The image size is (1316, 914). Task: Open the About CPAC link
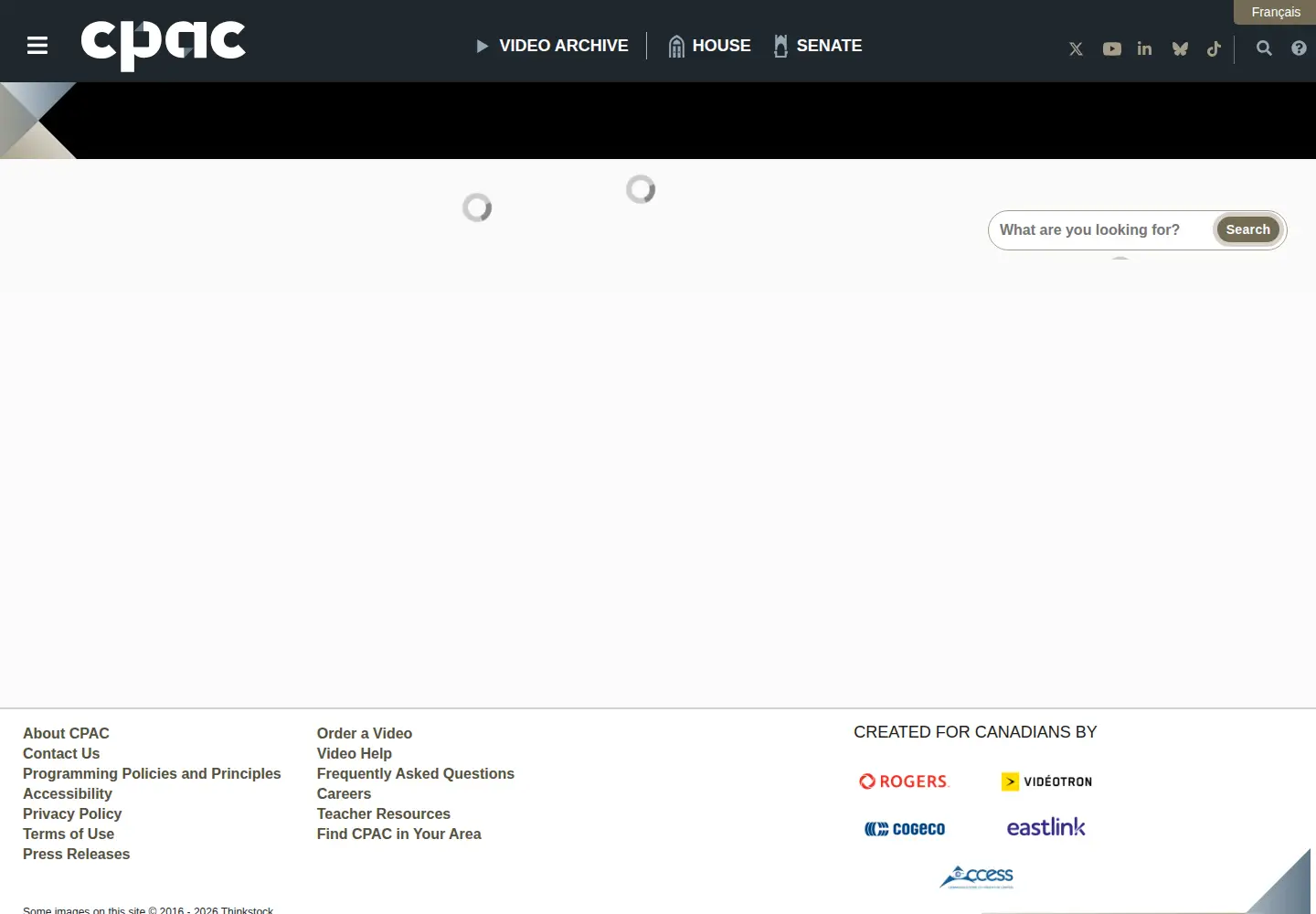click(66, 734)
